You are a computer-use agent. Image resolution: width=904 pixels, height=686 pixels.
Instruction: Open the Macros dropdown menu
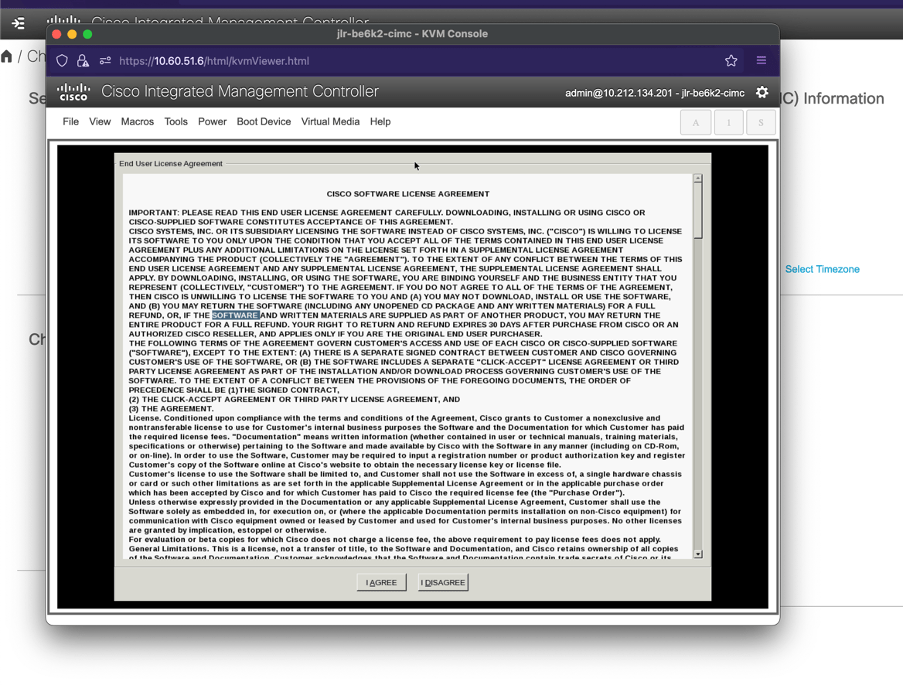tap(137, 122)
